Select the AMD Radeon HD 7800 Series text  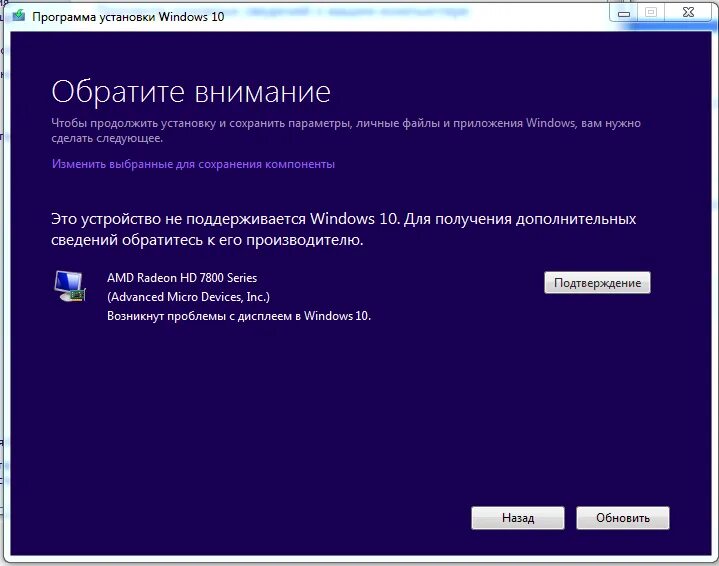[182, 278]
